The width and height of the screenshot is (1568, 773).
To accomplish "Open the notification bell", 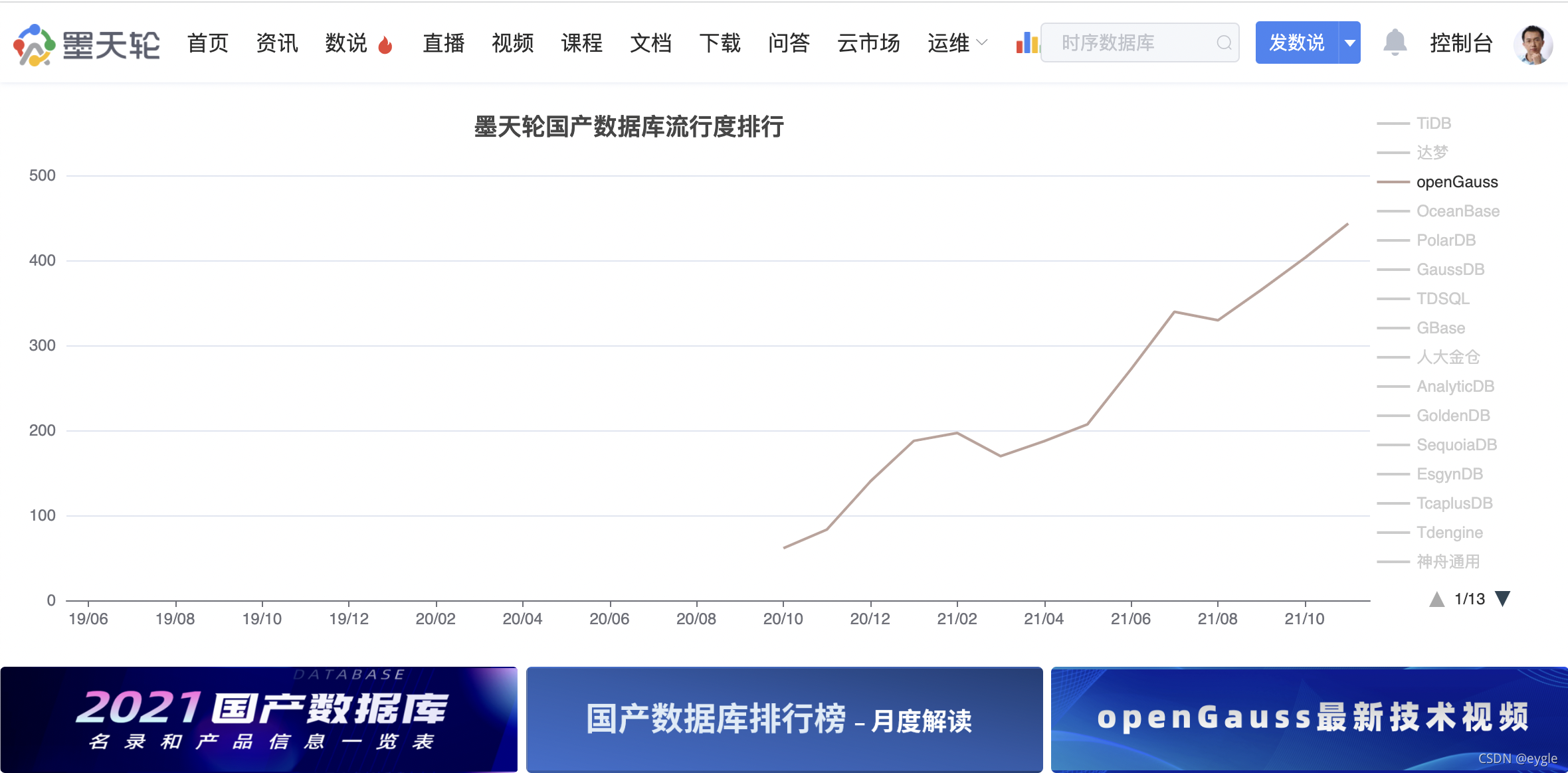I will 1395,43.
